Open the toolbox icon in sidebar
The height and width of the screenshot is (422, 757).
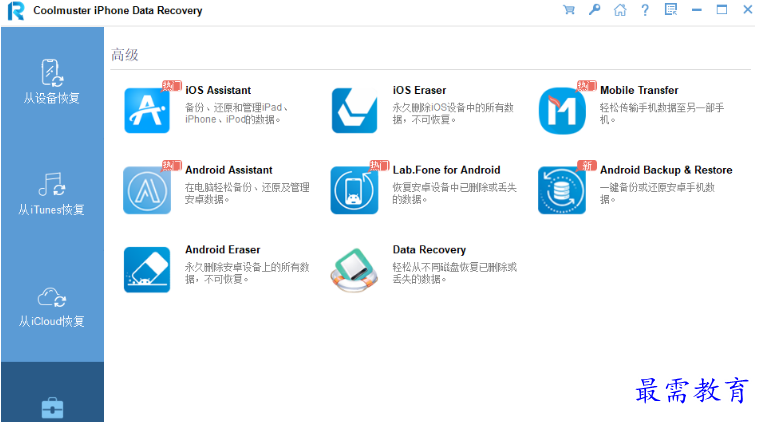(x=52, y=408)
